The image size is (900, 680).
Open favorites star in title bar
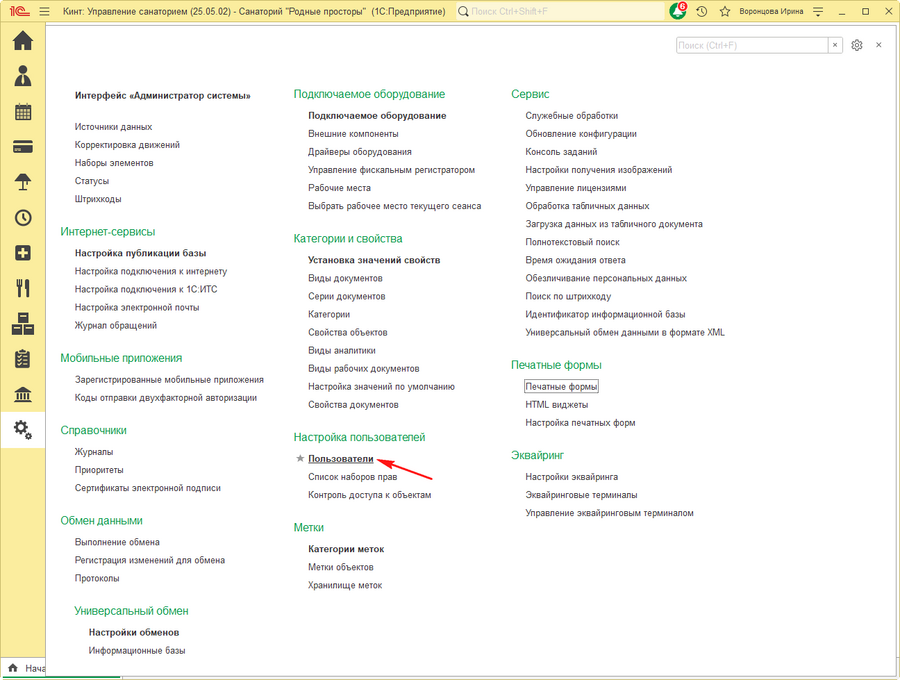[x=725, y=11]
